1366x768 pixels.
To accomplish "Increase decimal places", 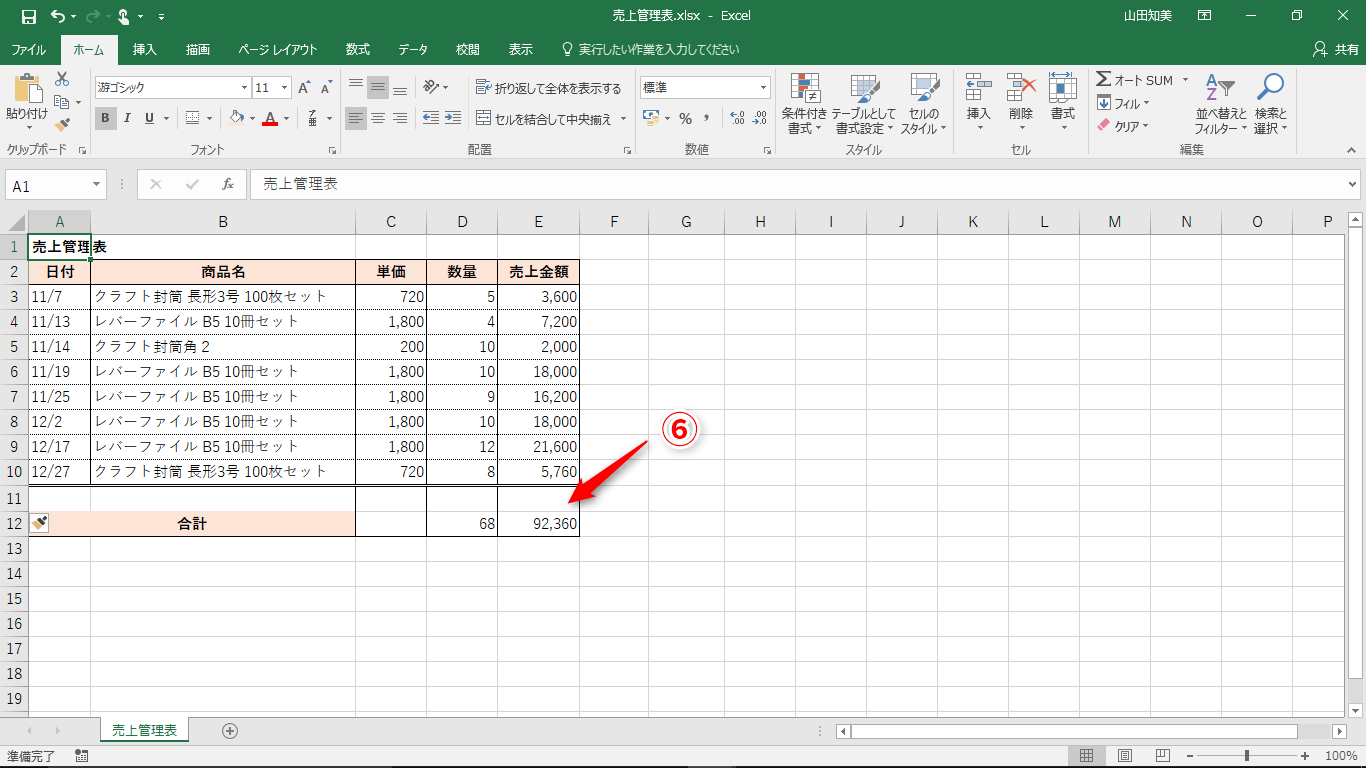I will 738,118.
